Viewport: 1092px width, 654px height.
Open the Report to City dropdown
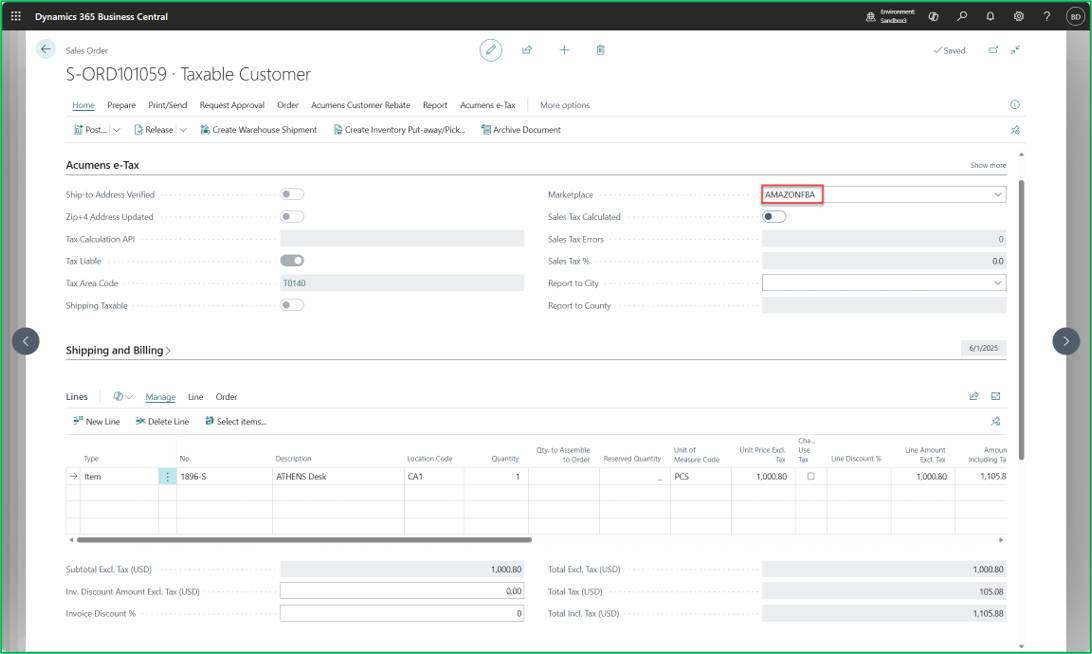click(x=997, y=283)
